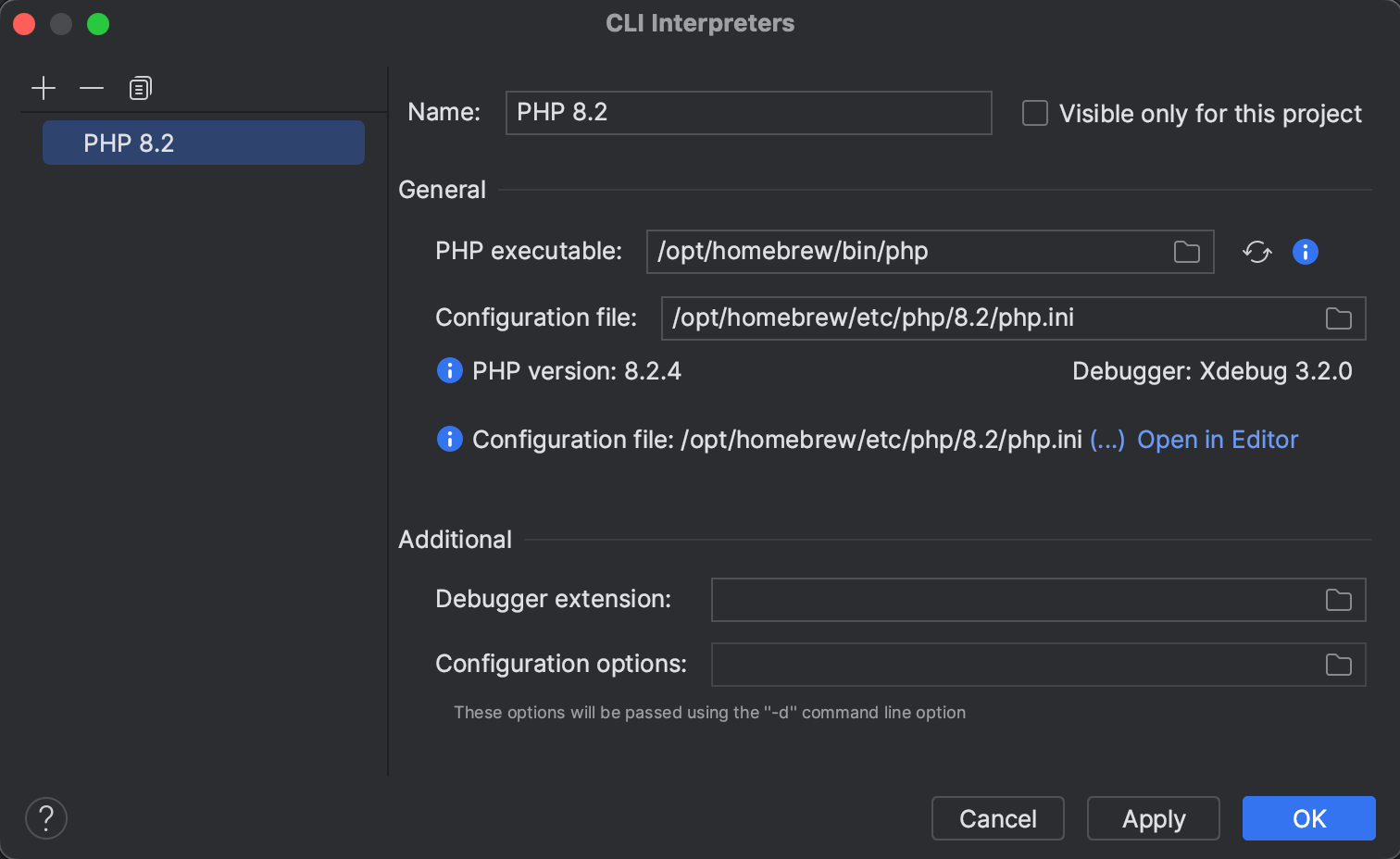1400x859 pixels.
Task: Browse for configuration options
Action: [1337, 664]
